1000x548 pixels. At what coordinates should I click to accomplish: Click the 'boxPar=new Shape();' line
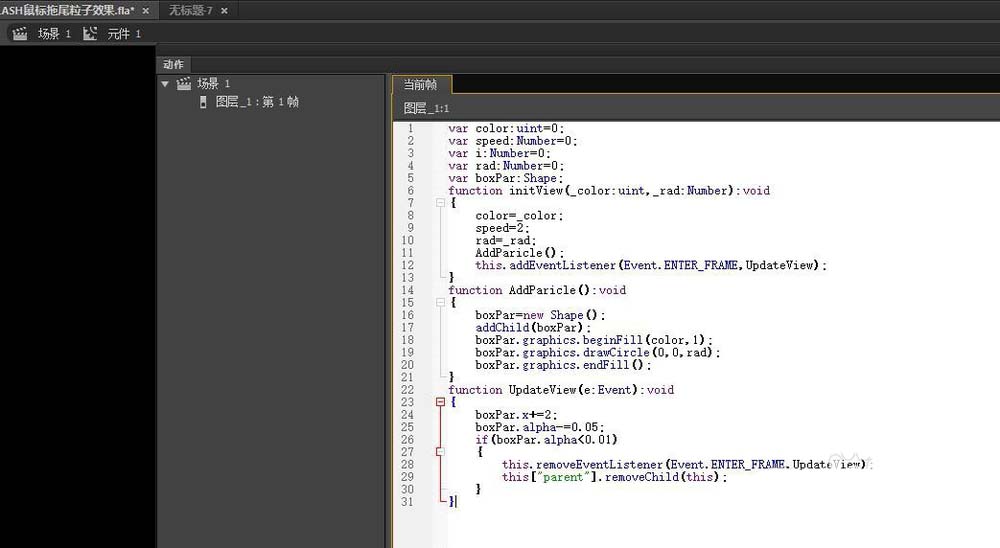[540, 315]
